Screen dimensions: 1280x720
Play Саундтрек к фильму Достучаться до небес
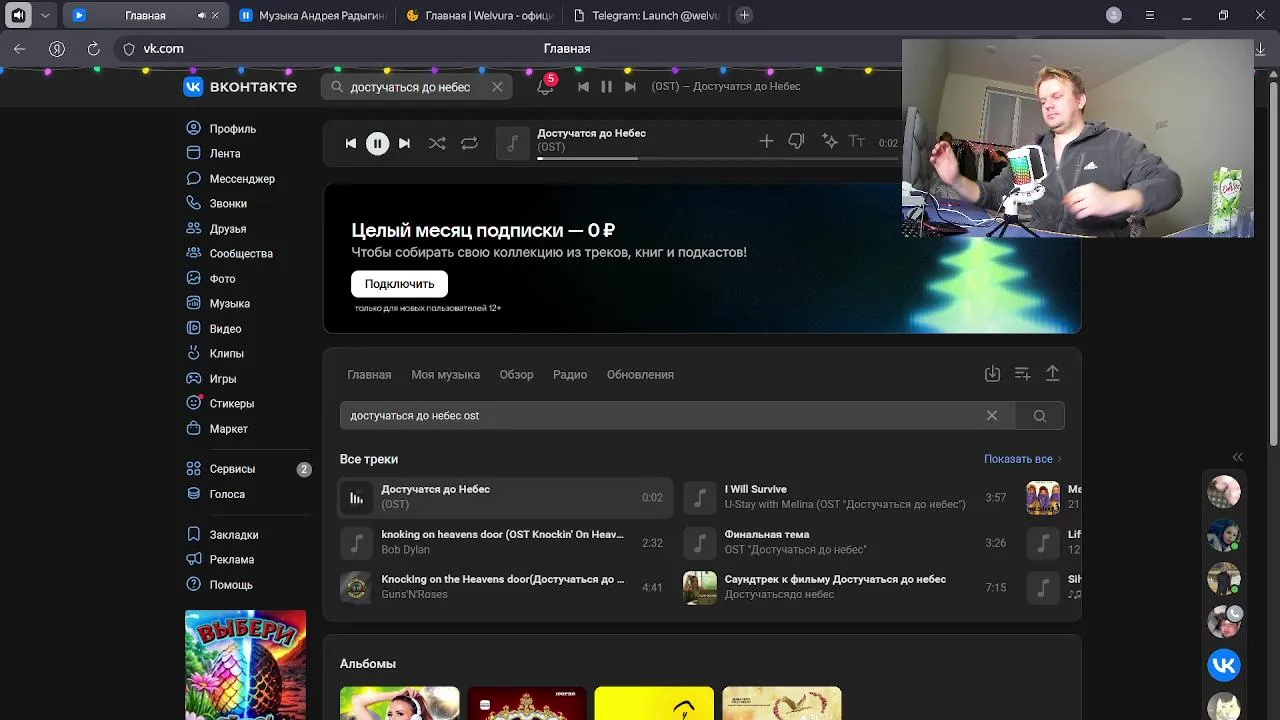pos(848,587)
